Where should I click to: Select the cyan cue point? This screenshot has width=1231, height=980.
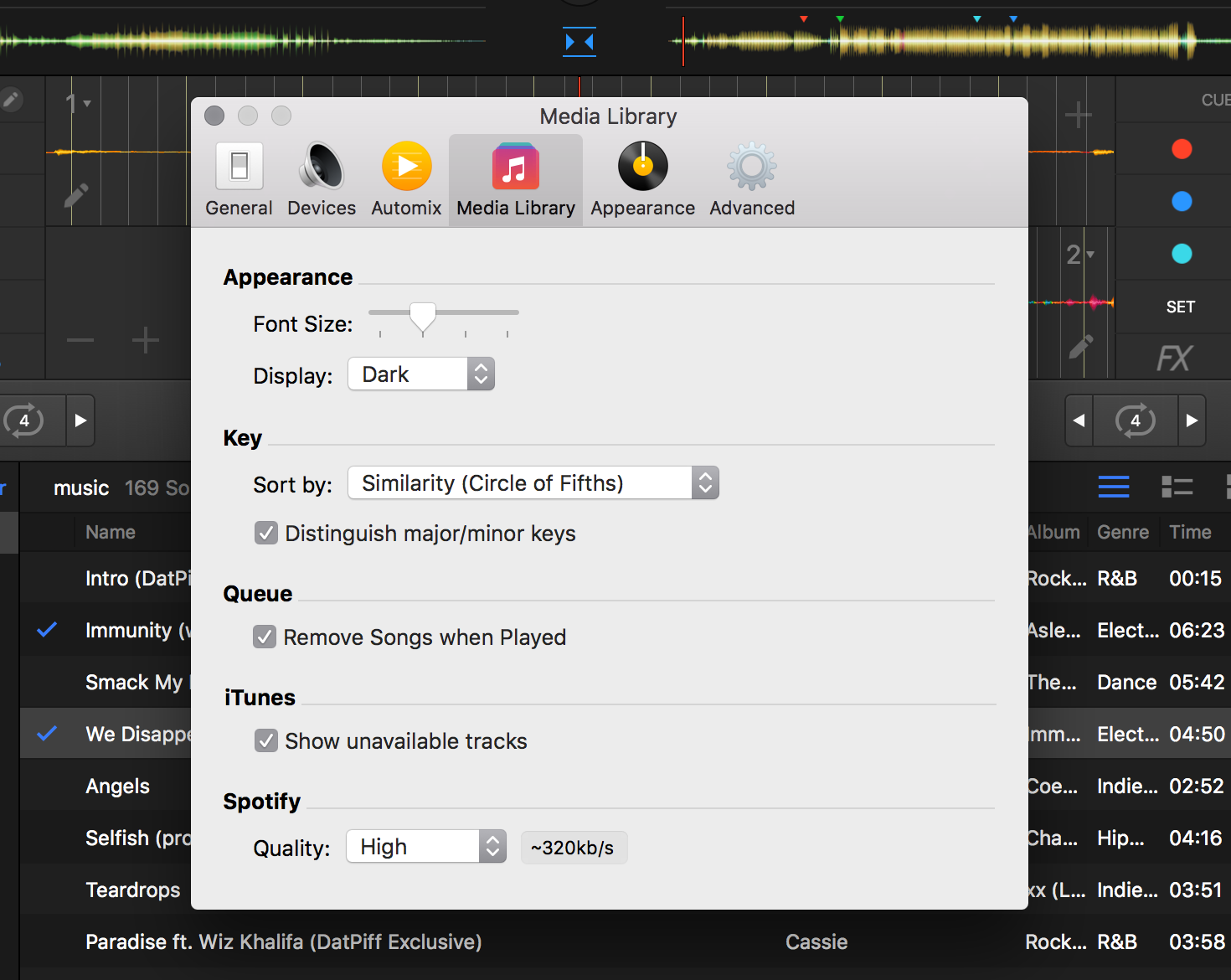coord(1182,254)
